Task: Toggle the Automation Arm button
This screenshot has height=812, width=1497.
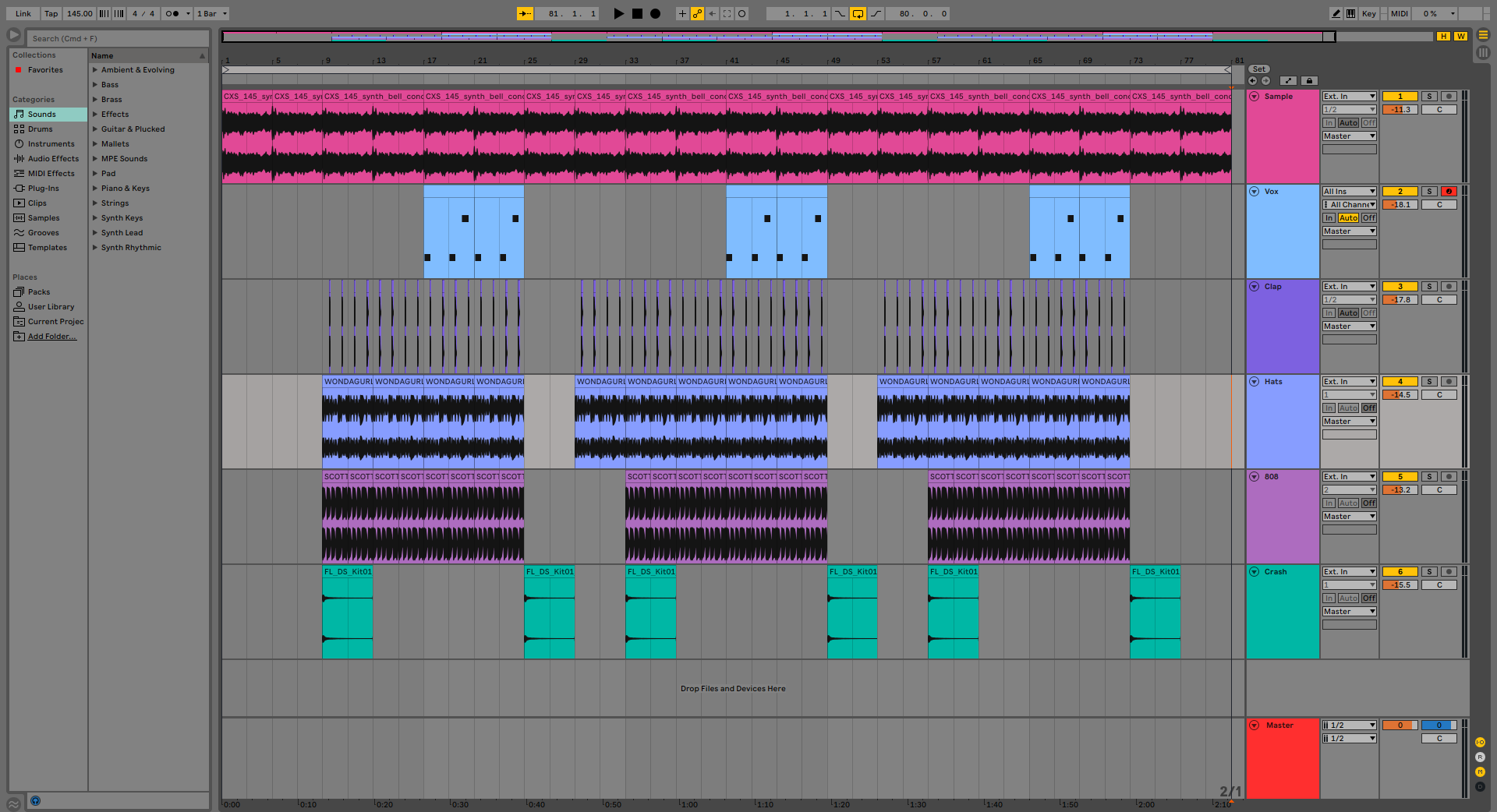Action: point(697,13)
